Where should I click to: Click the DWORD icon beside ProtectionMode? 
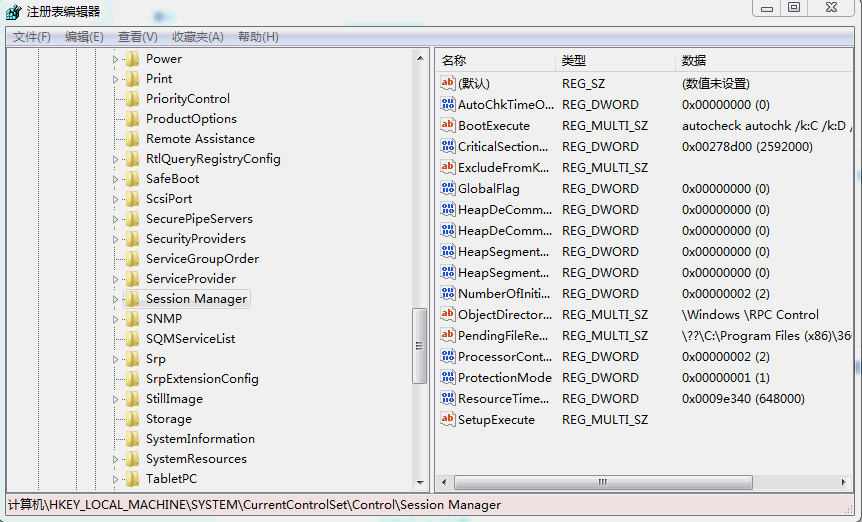point(447,377)
